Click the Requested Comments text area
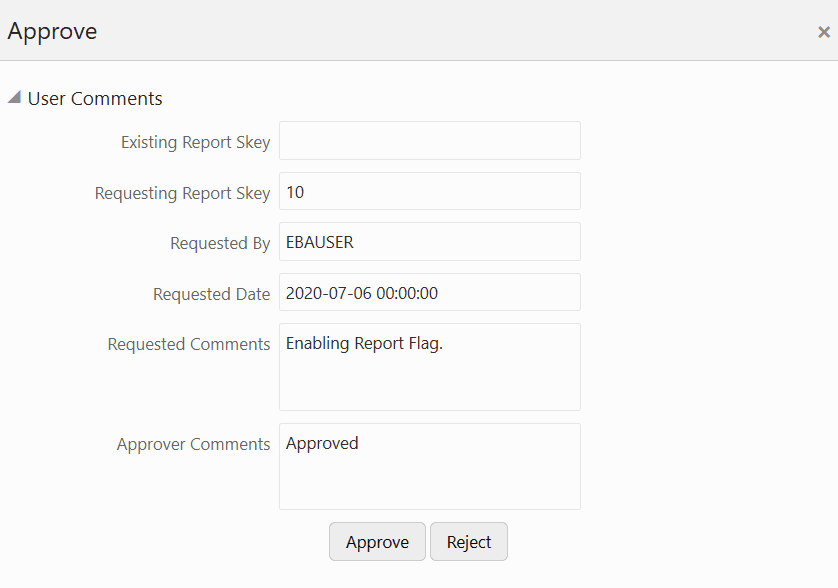 pyautogui.click(x=429, y=366)
